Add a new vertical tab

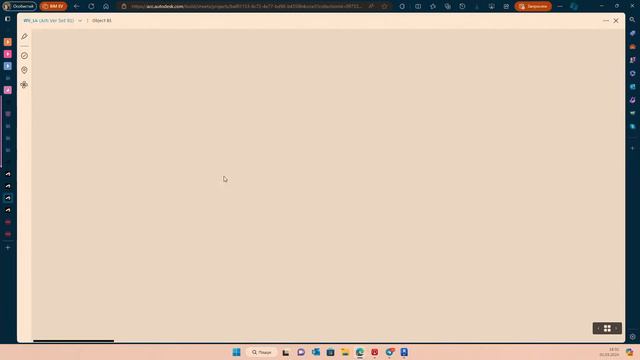click(x=8, y=248)
